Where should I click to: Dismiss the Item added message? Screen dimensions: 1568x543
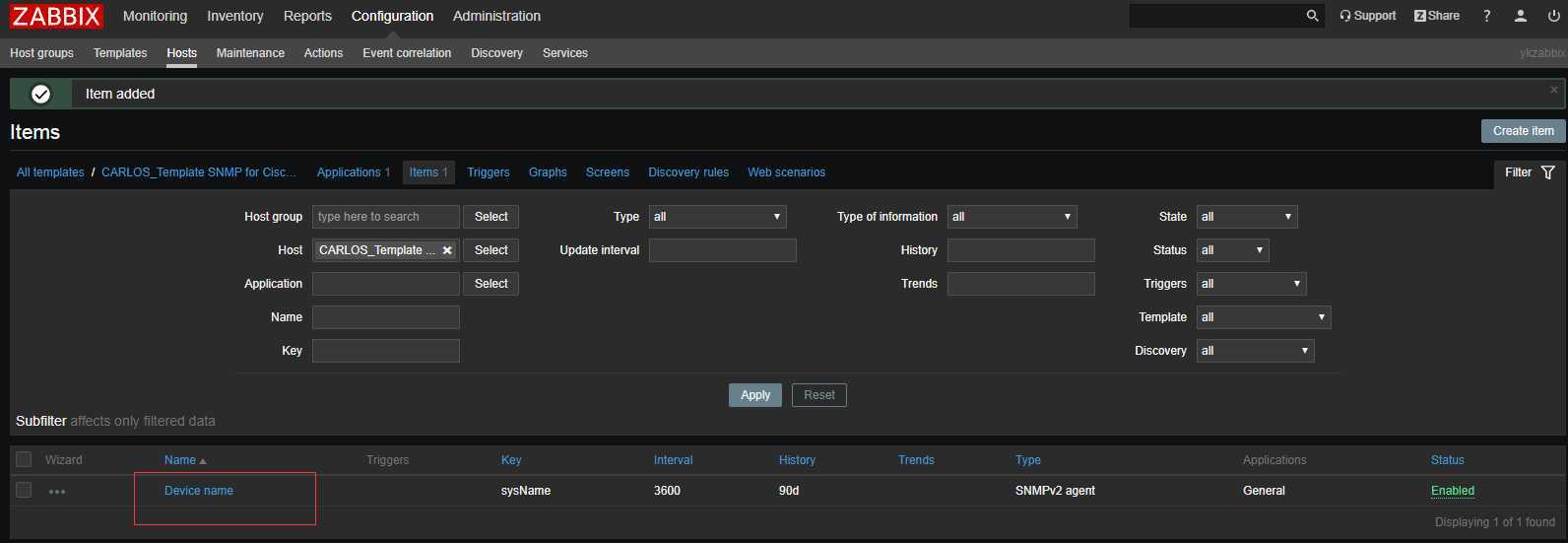point(1554,90)
